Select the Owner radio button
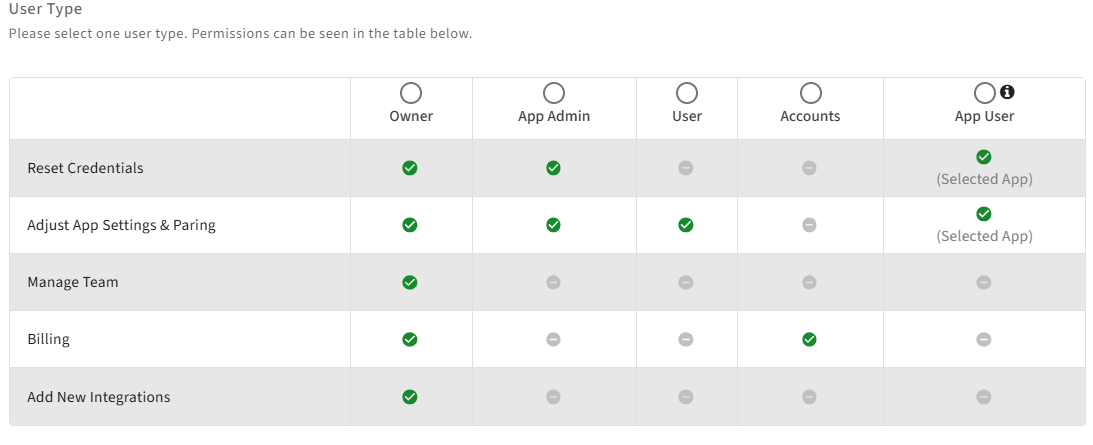The image size is (1093, 445). (x=410, y=93)
